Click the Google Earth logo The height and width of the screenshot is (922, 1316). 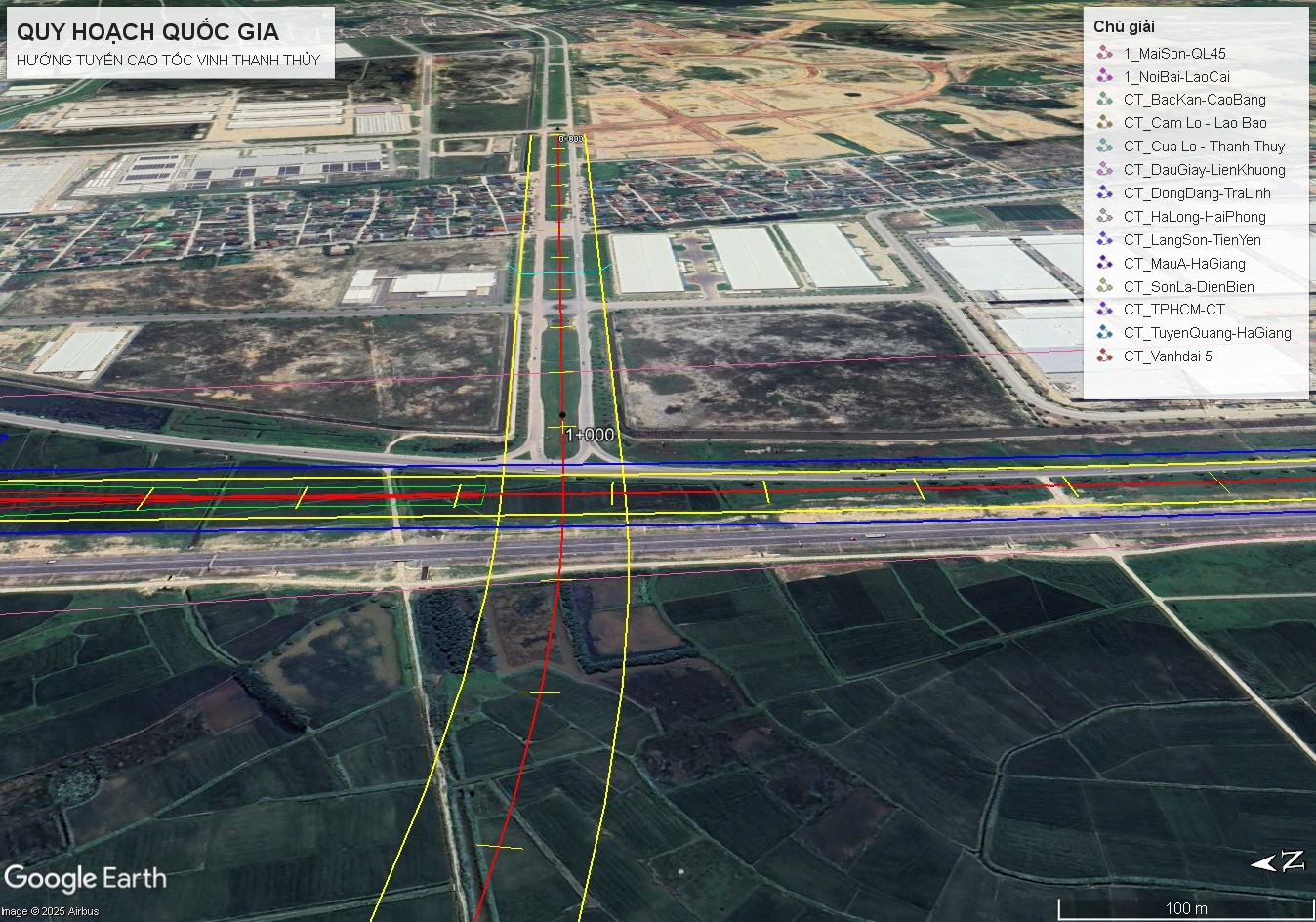(85, 878)
